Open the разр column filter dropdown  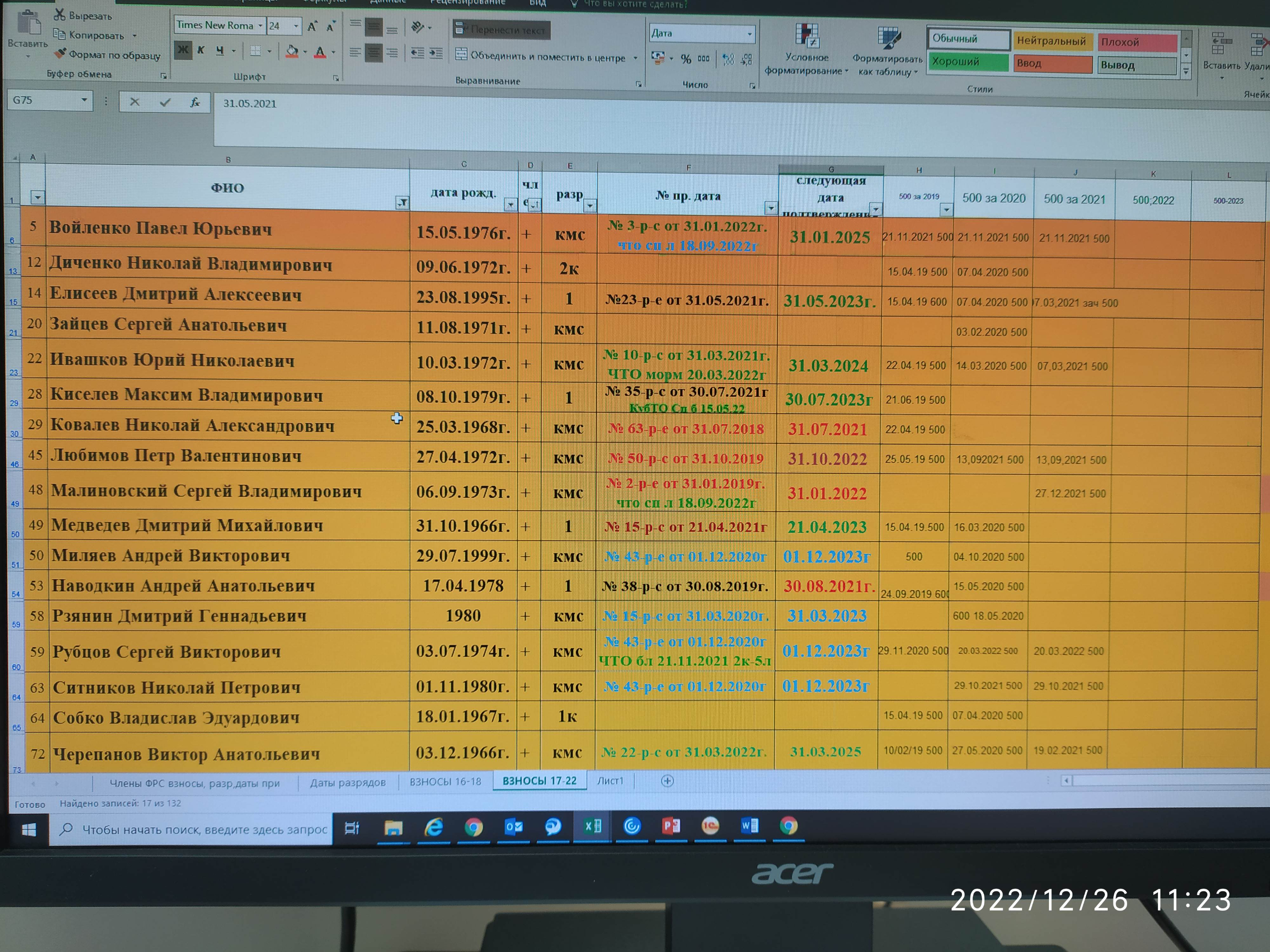coord(590,205)
